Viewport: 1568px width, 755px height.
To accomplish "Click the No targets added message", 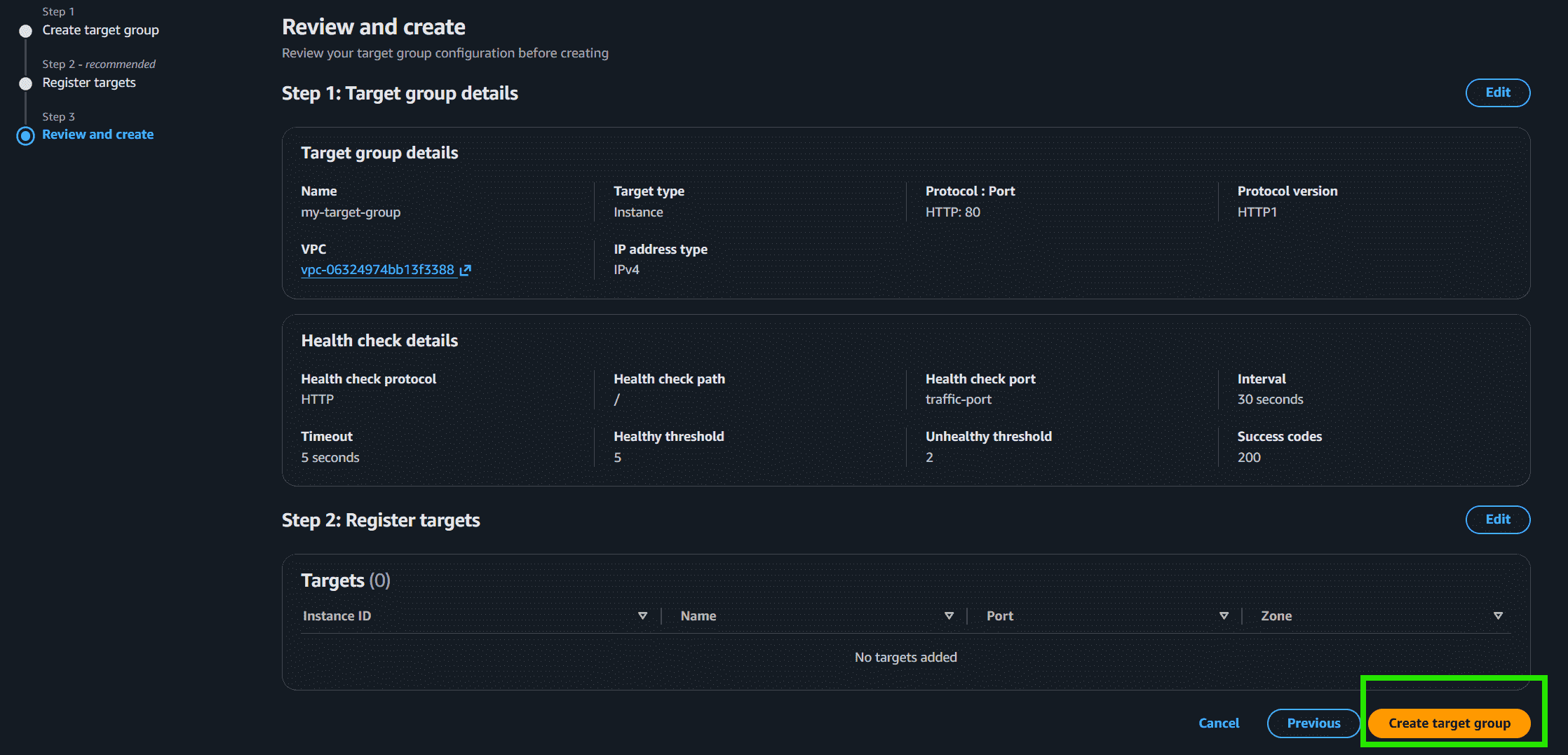I will [906, 658].
